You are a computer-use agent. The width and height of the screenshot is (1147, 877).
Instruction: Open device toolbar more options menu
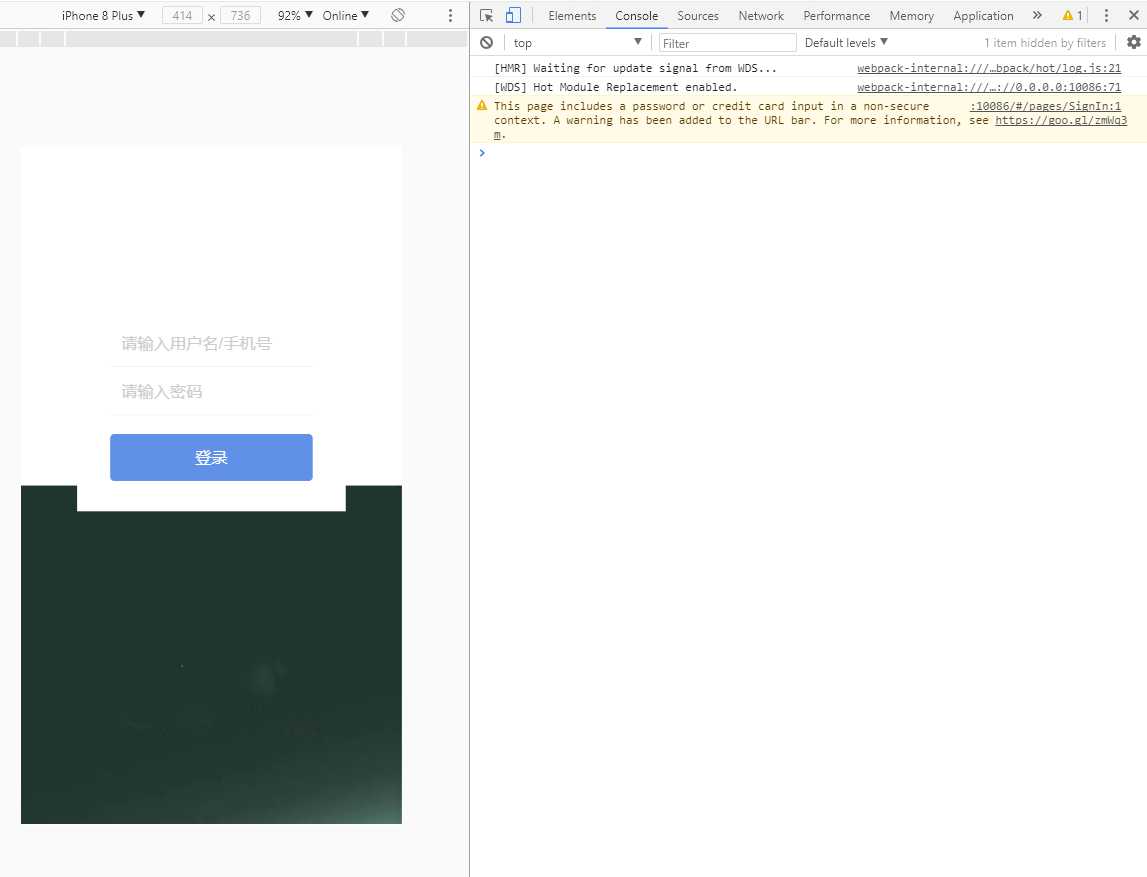click(x=450, y=15)
